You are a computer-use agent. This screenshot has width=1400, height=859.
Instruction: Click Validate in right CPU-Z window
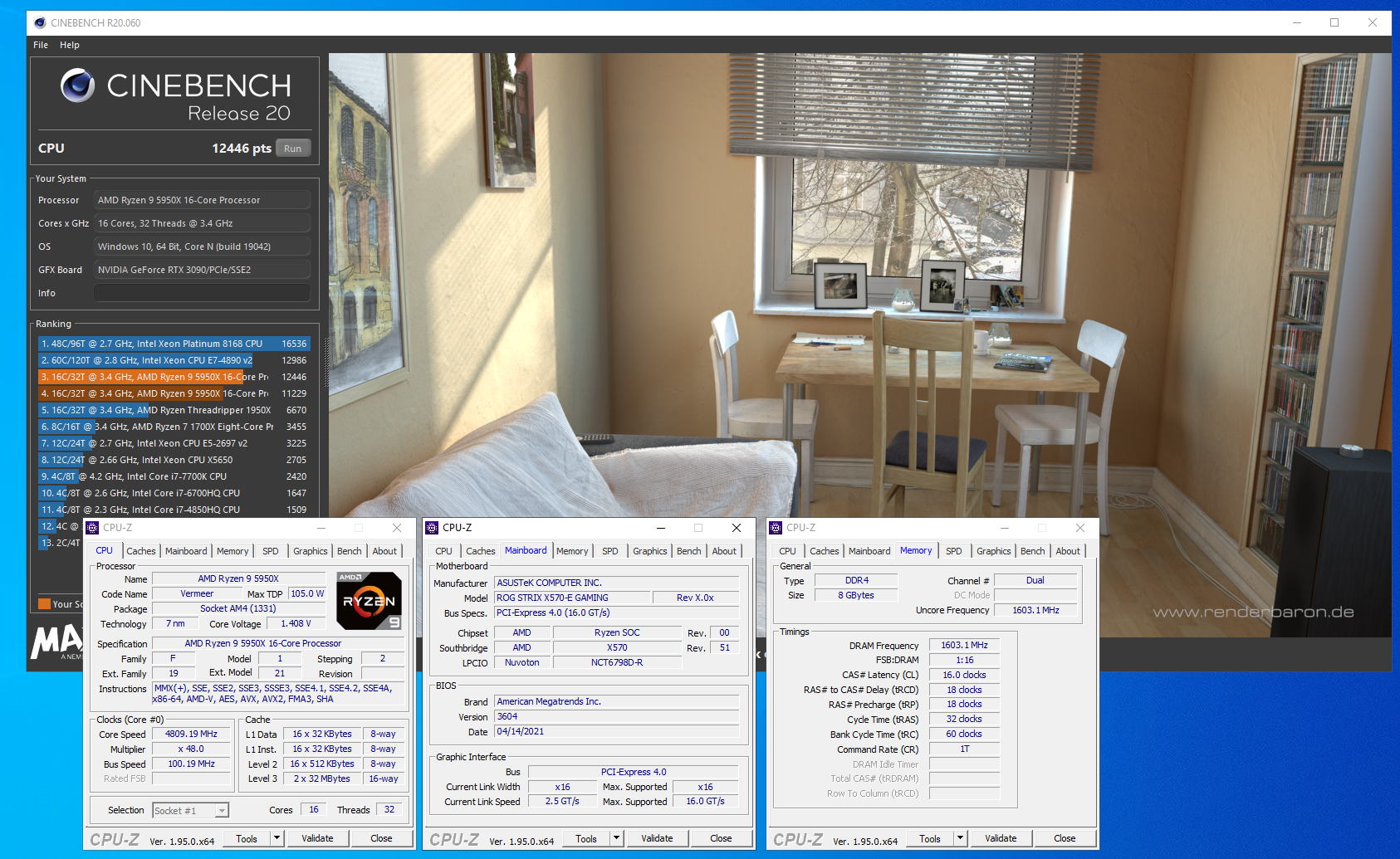pyautogui.click(x=1001, y=838)
